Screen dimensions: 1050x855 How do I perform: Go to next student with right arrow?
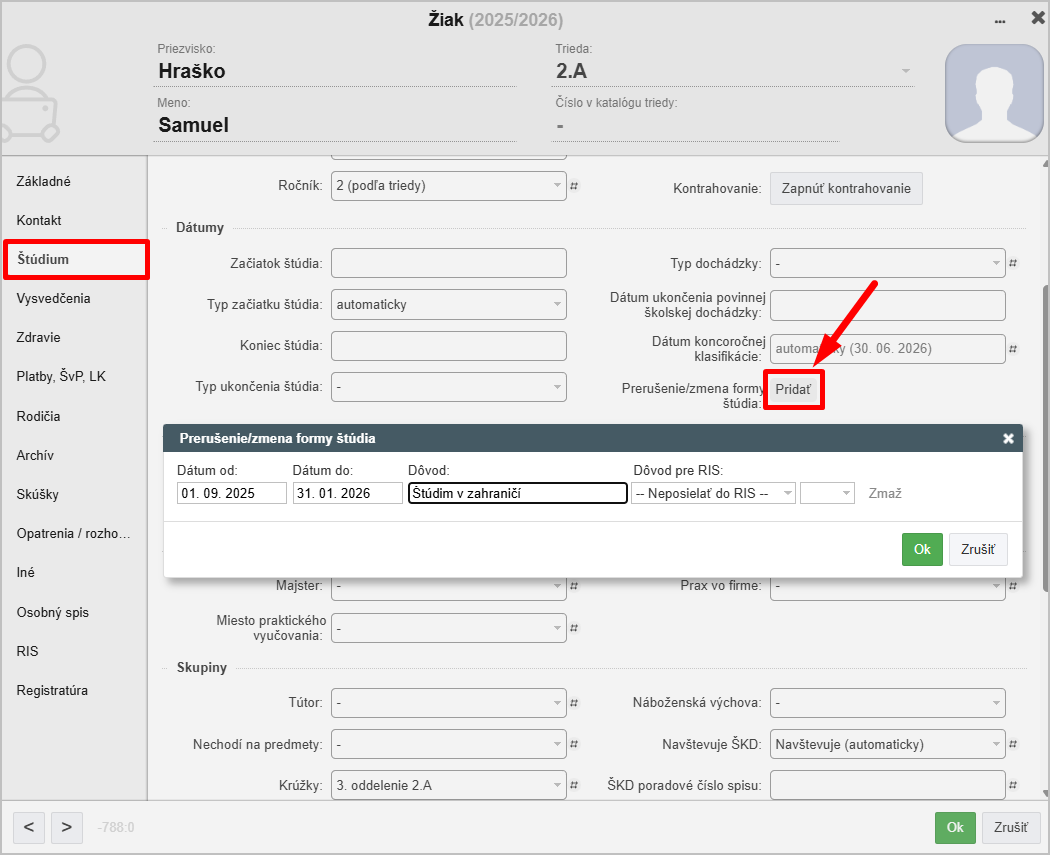click(66, 827)
